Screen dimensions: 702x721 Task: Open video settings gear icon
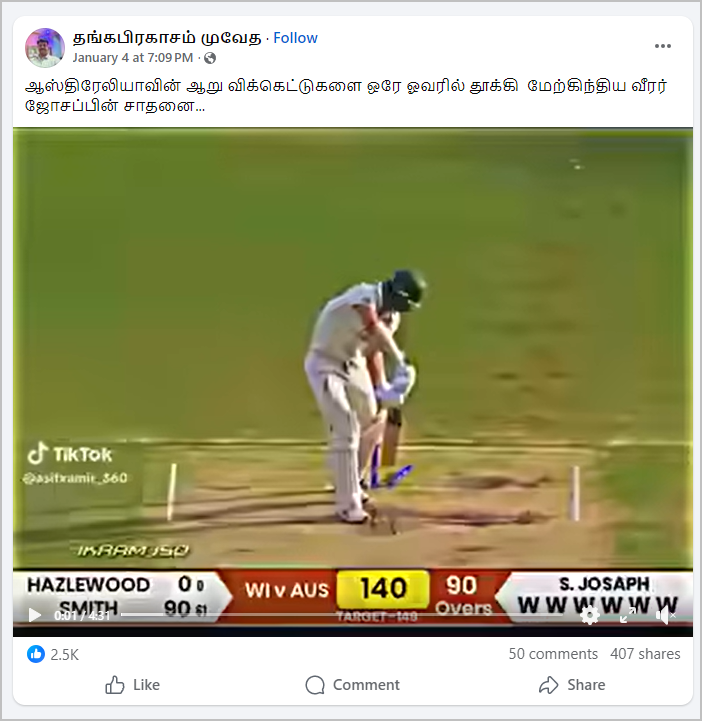(590, 615)
